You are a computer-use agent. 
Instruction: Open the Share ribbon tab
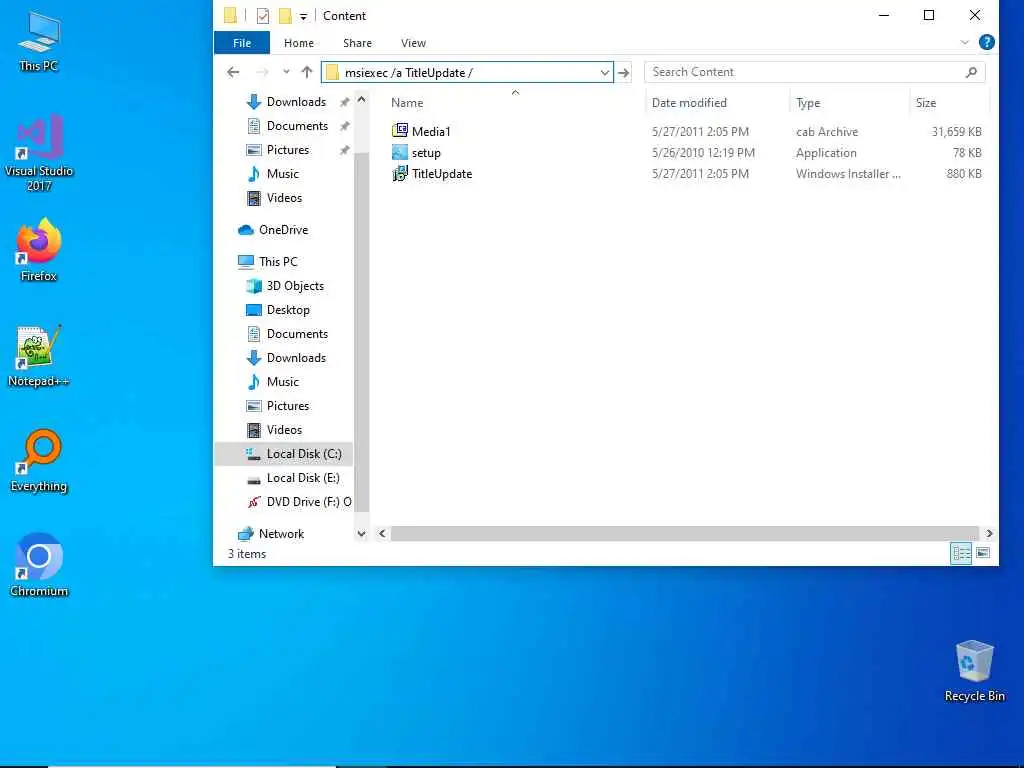357,42
